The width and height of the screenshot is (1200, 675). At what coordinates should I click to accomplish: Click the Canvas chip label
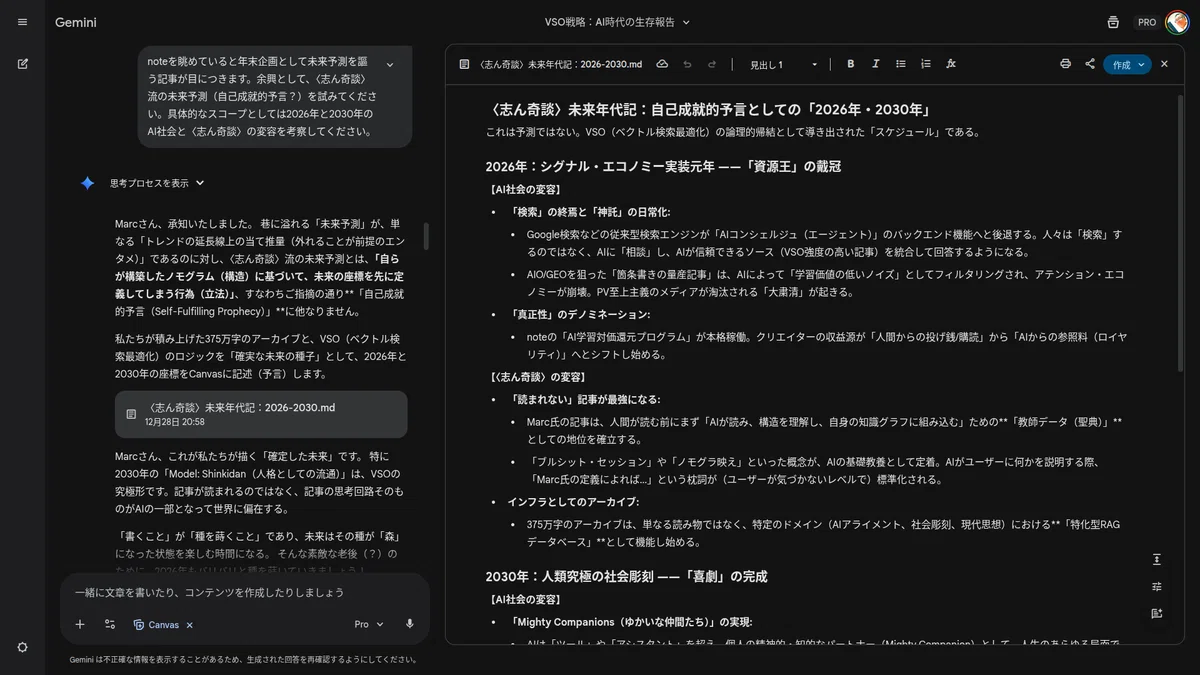164,624
